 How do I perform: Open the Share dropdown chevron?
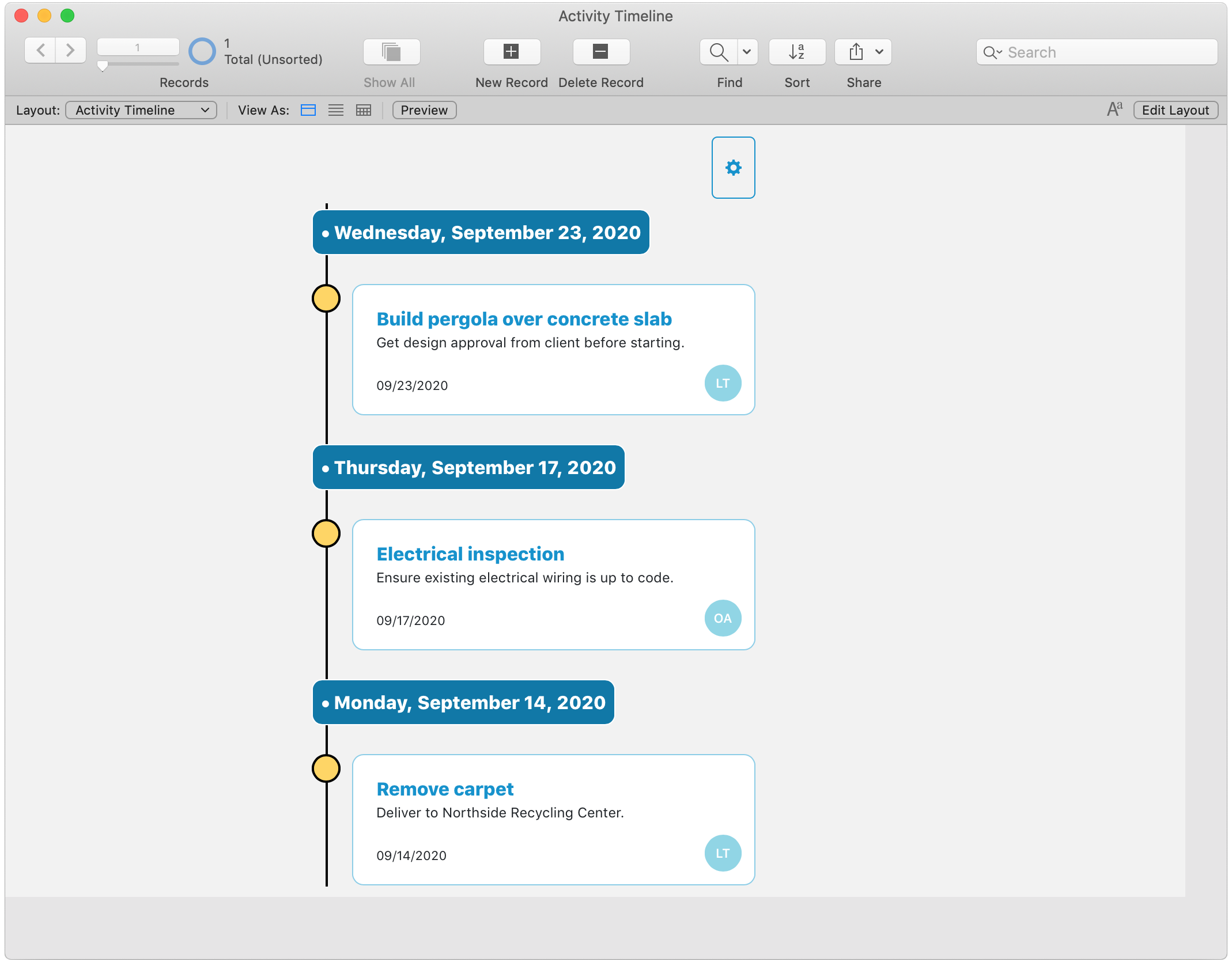pyautogui.click(x=879, y=52)
